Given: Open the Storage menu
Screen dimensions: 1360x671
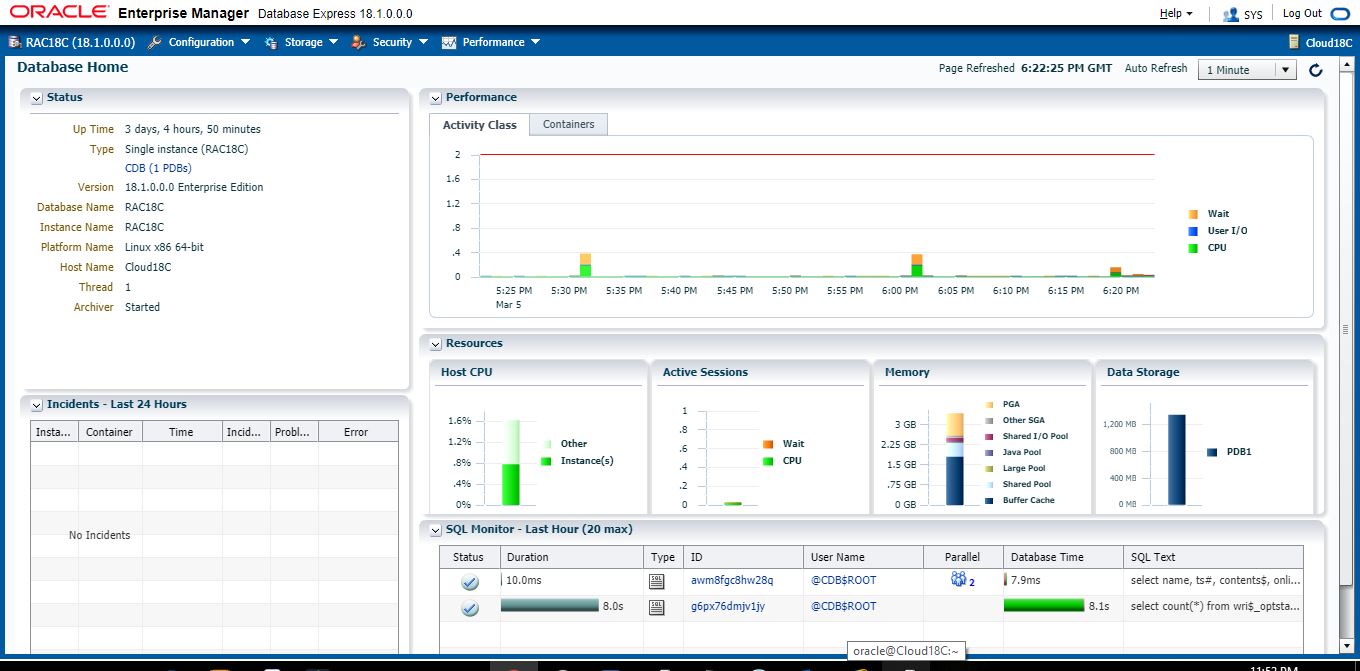Looking at the screenshot, I should (311, 42).
